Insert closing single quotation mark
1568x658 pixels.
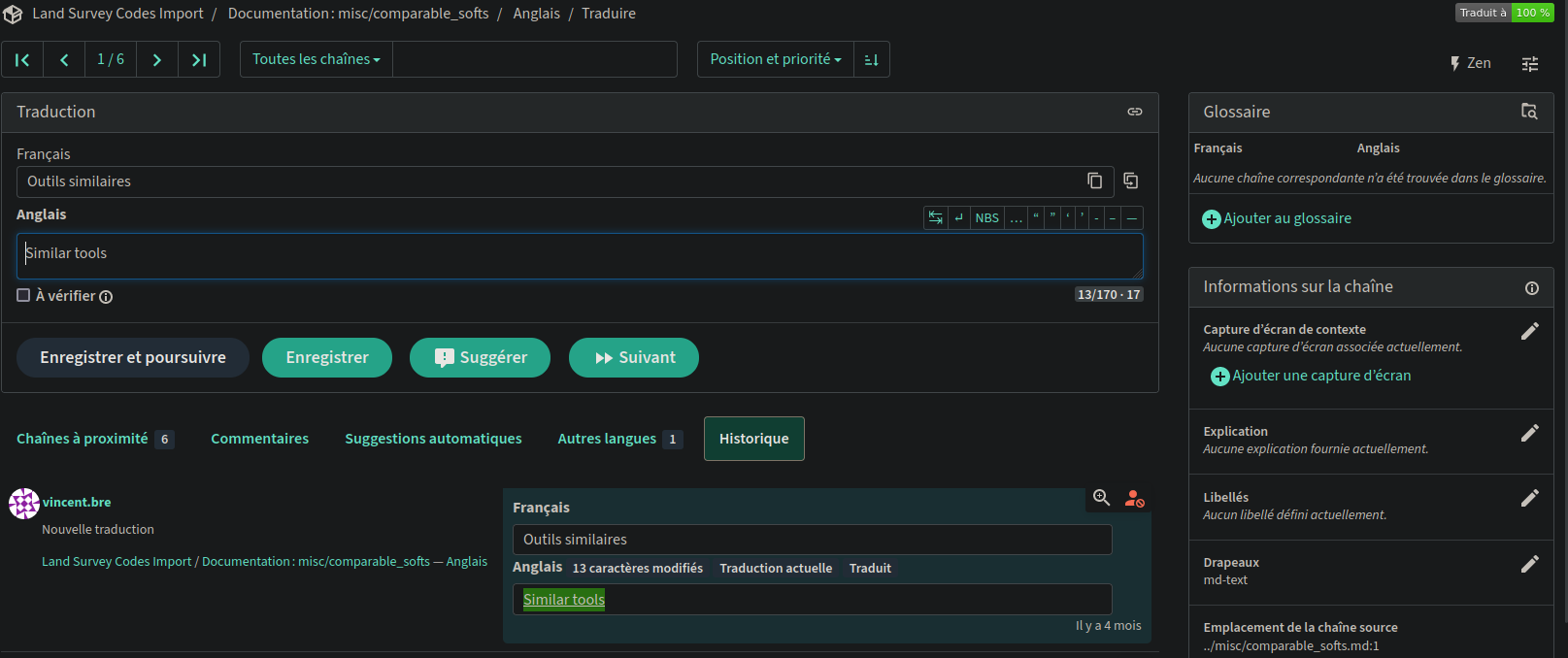click(x=1083, y=217)
